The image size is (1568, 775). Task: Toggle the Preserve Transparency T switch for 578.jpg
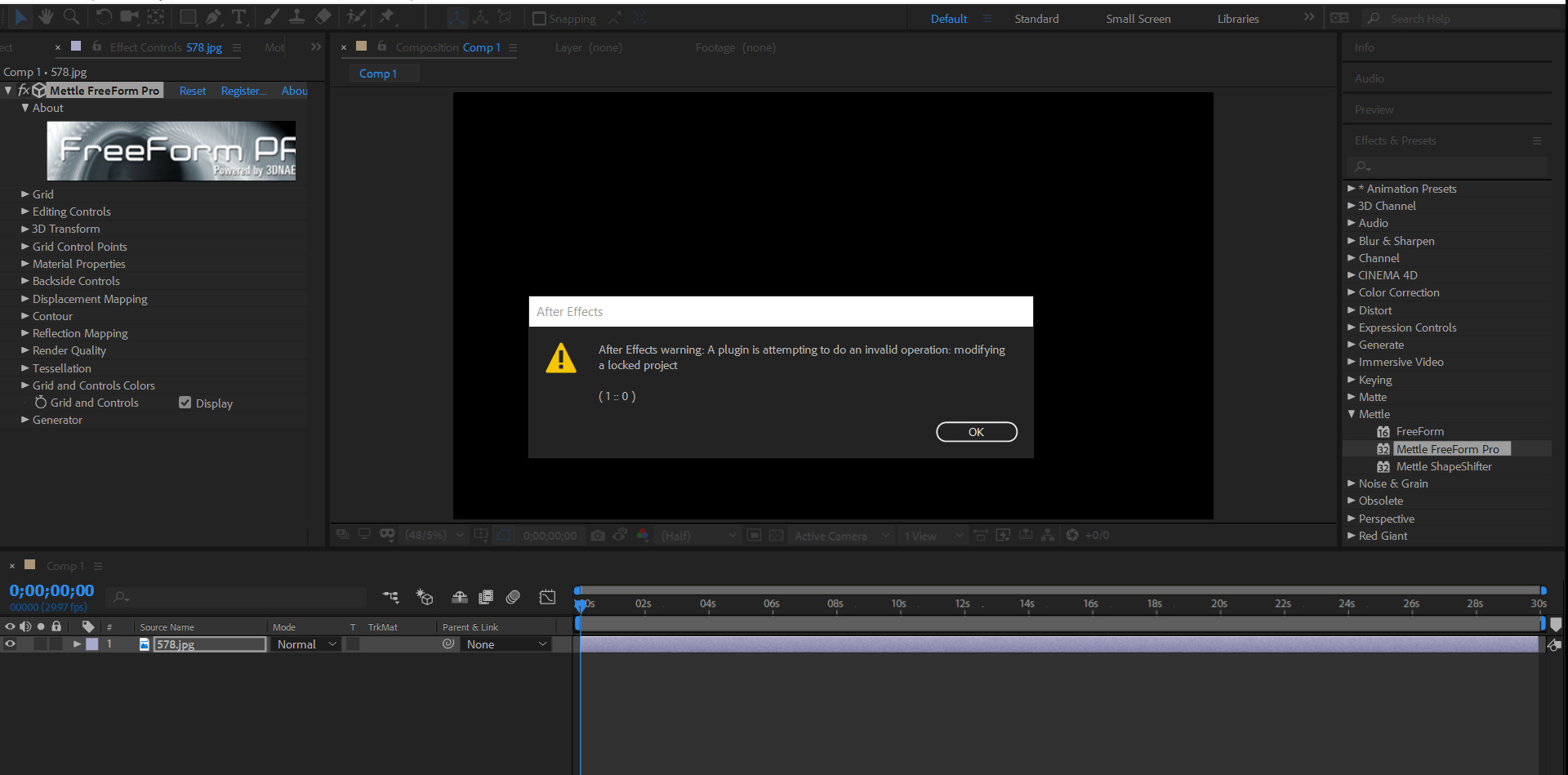[x=353, y=644]
